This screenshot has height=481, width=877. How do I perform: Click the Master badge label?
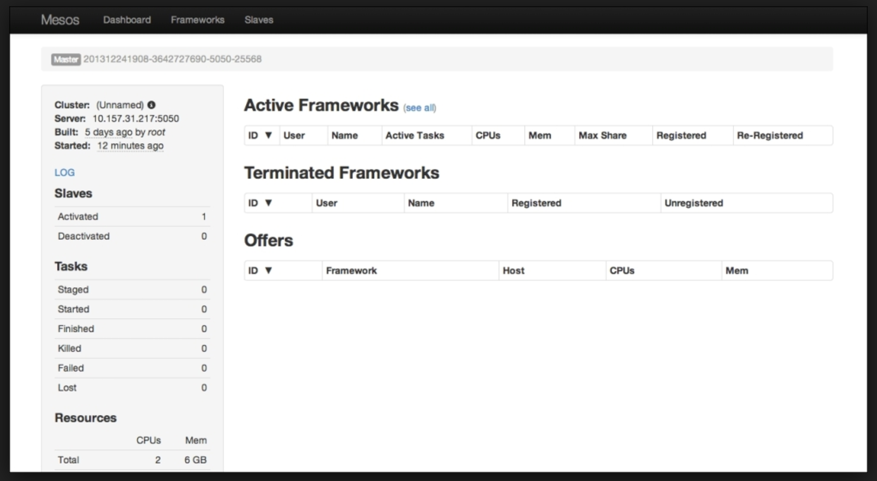tap(66, 59)
